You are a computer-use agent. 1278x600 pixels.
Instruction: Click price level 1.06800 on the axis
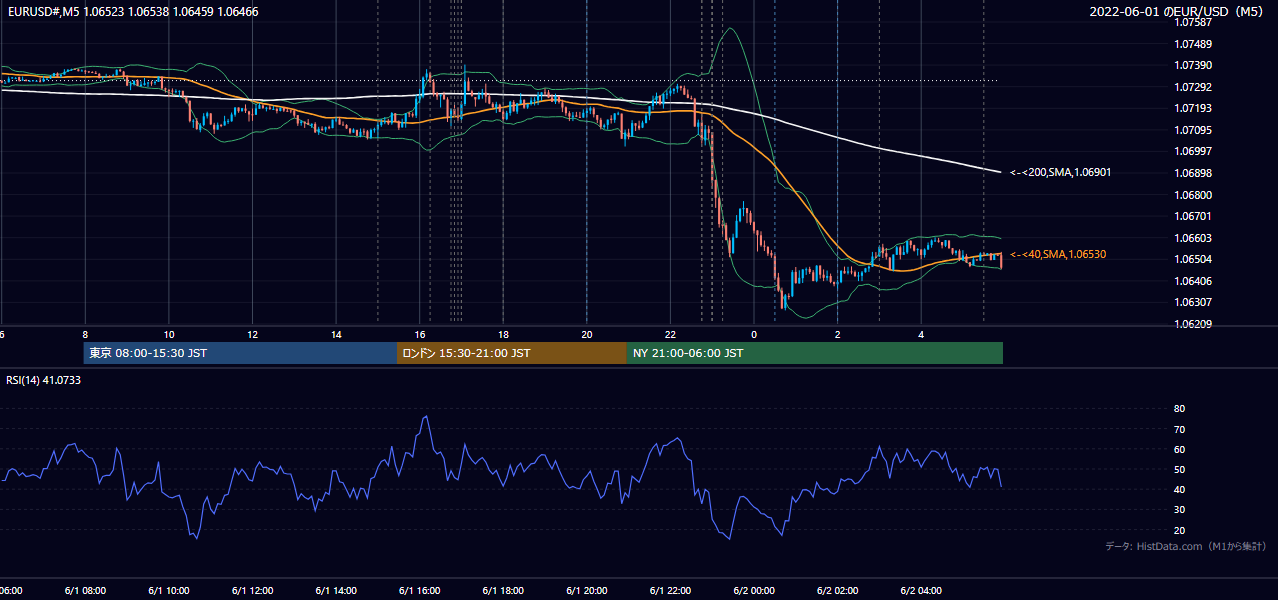click(x=1193, y=195)
